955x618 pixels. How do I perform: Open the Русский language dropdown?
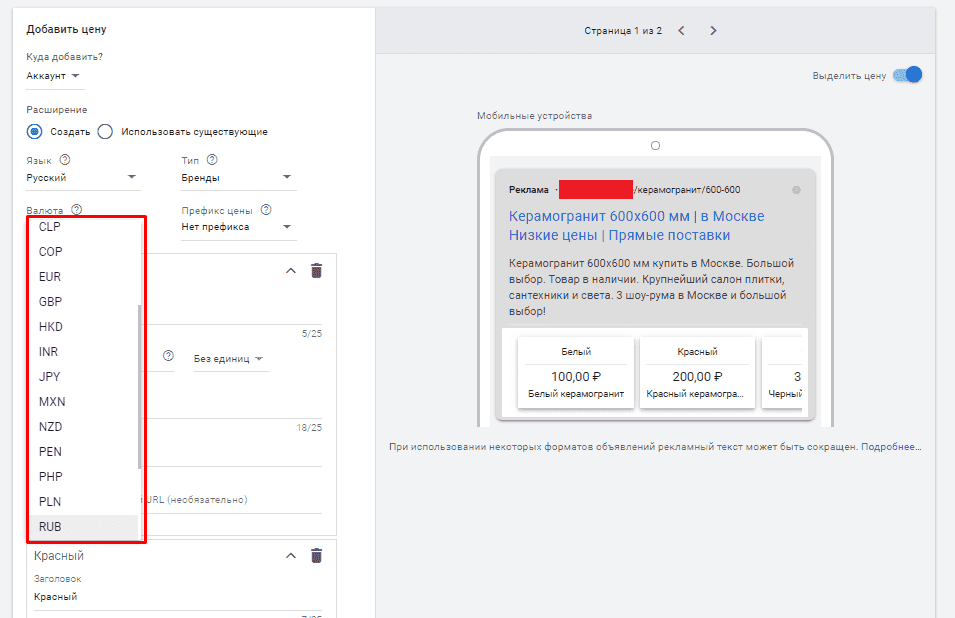[83, 178]
